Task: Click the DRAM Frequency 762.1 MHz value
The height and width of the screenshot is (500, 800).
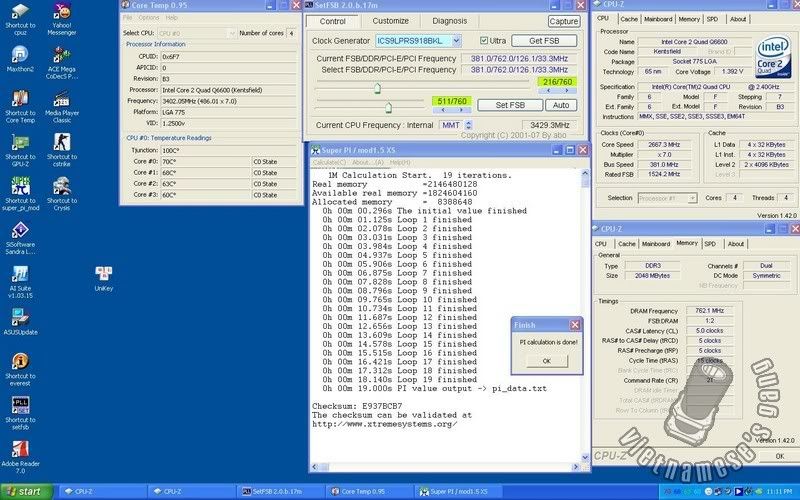Action: coord(710,310)
